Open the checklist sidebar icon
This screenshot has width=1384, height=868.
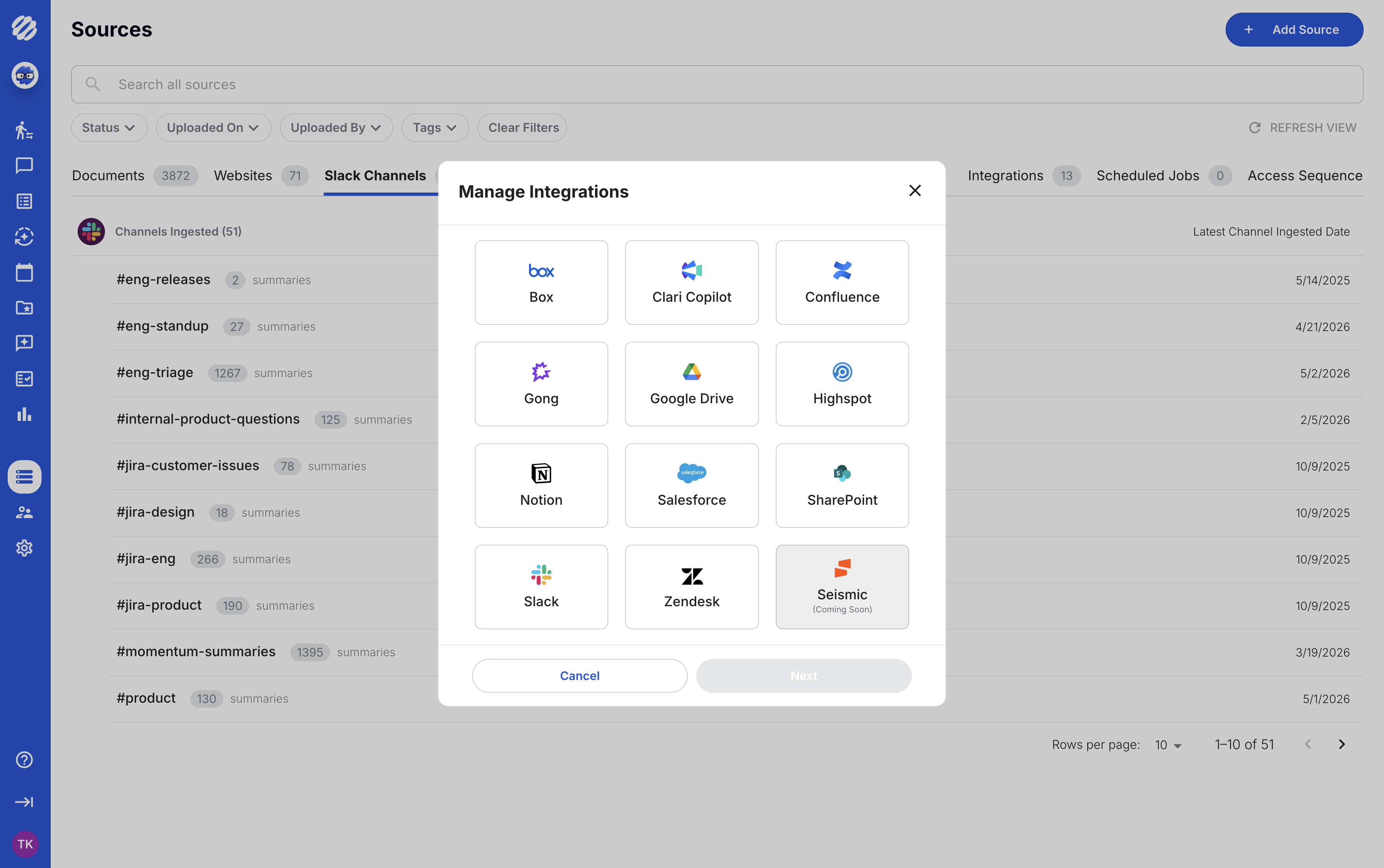tap(24, 379)
